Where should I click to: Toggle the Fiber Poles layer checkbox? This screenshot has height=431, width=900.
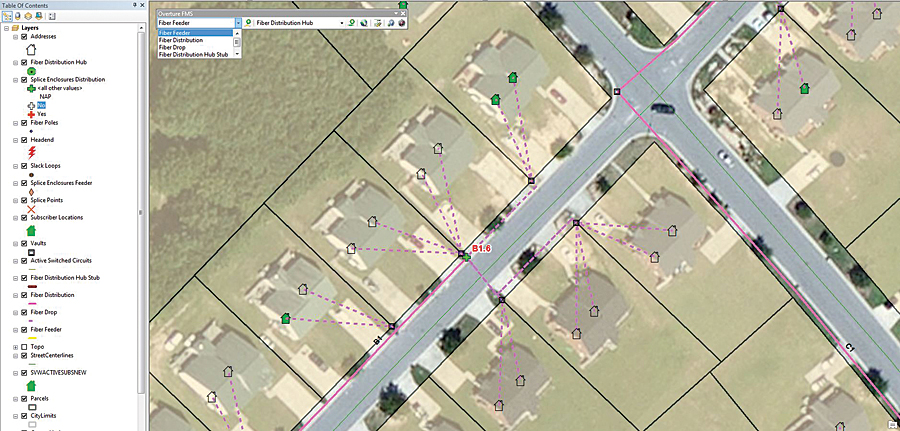[x=24, y=122]
